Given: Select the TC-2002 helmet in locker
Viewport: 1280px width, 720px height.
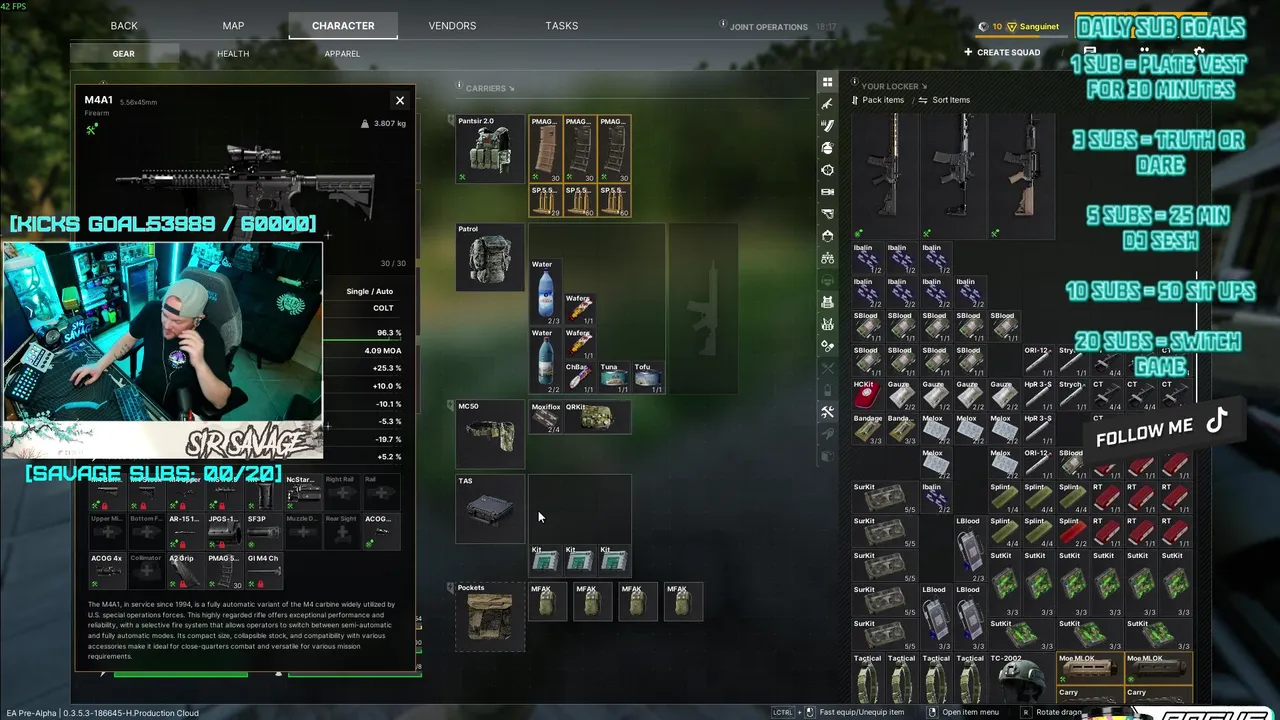Looking at the screenshot, I should (x=1021, y=678).
